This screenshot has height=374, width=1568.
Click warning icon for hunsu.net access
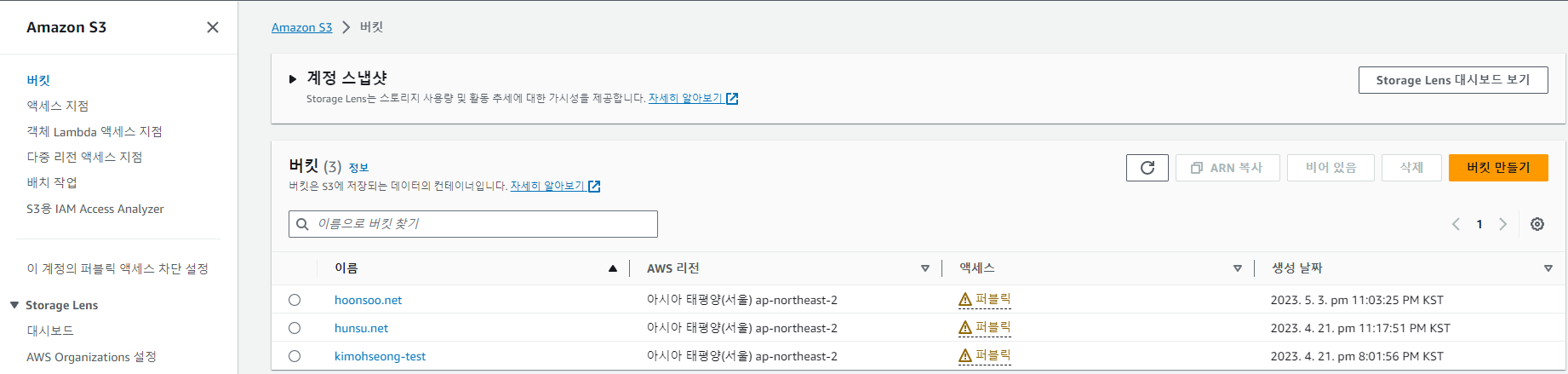[965, 328]
